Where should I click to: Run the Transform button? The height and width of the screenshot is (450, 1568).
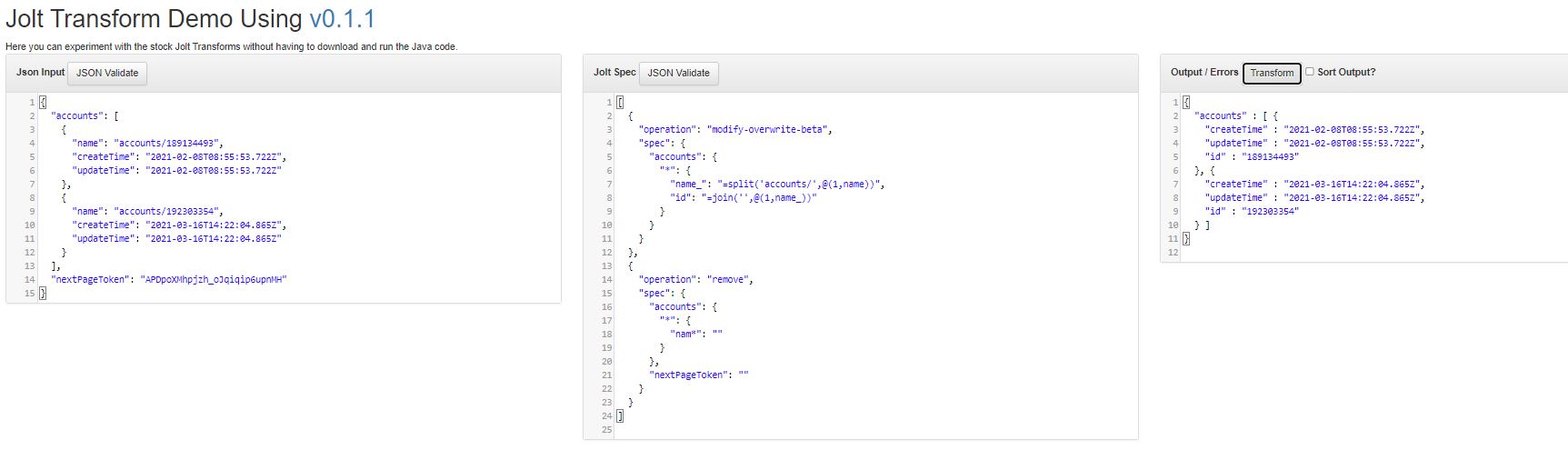pyautogui.click(x=1272, y=73)
